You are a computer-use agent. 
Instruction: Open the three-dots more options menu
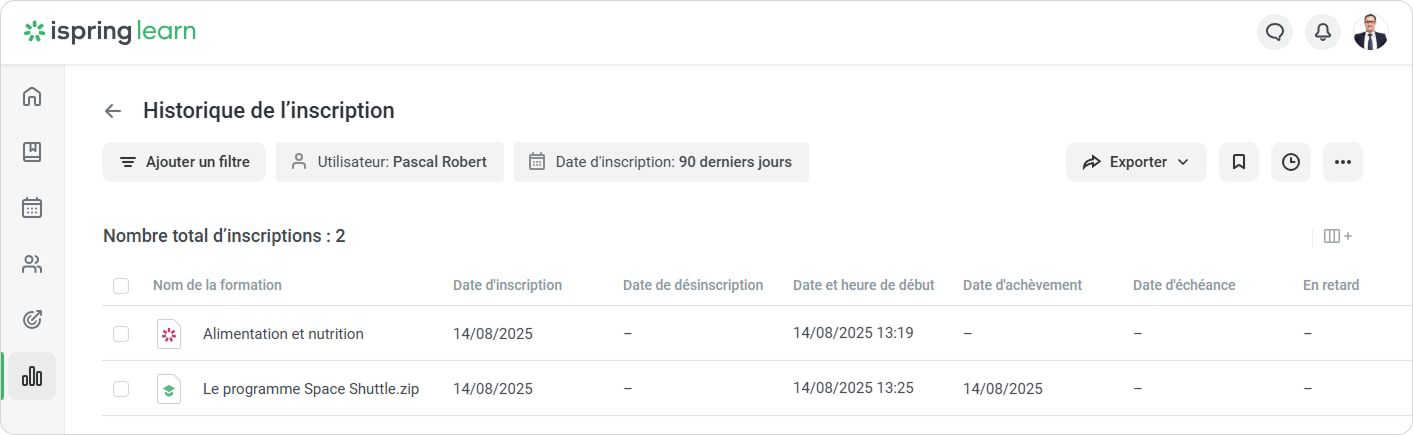click(x=1342, y=162)
